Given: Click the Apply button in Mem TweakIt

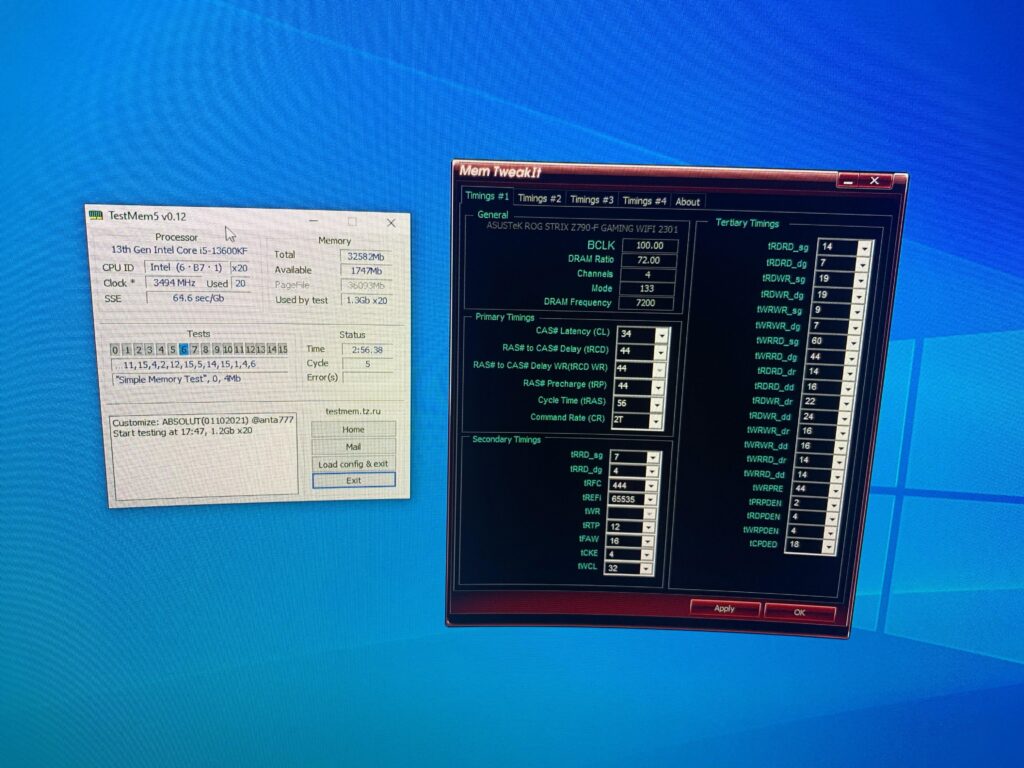Looking at the screenshot, I should [x=725, y=608].
